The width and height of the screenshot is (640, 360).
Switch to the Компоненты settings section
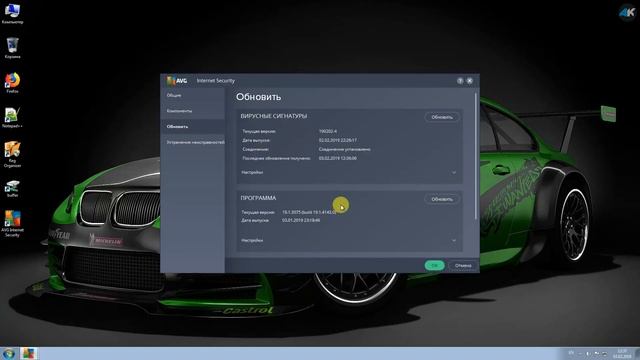pyautogui.click(x=193, y=111)
